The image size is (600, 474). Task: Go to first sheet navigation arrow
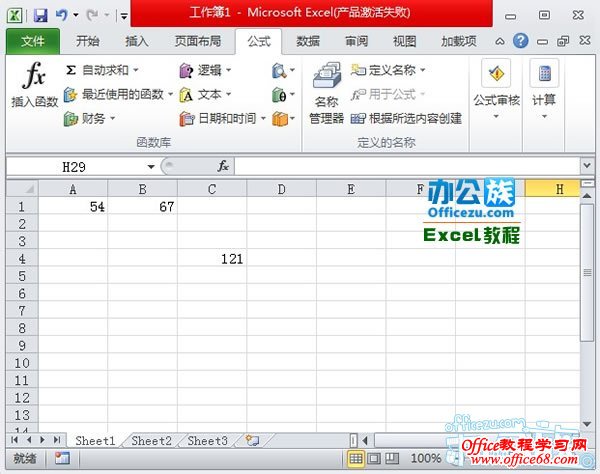click(15, 440)
